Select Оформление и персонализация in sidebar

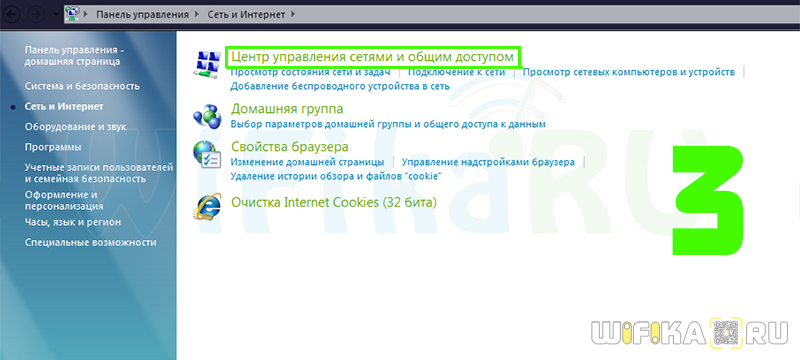click(x=64, y=200)
